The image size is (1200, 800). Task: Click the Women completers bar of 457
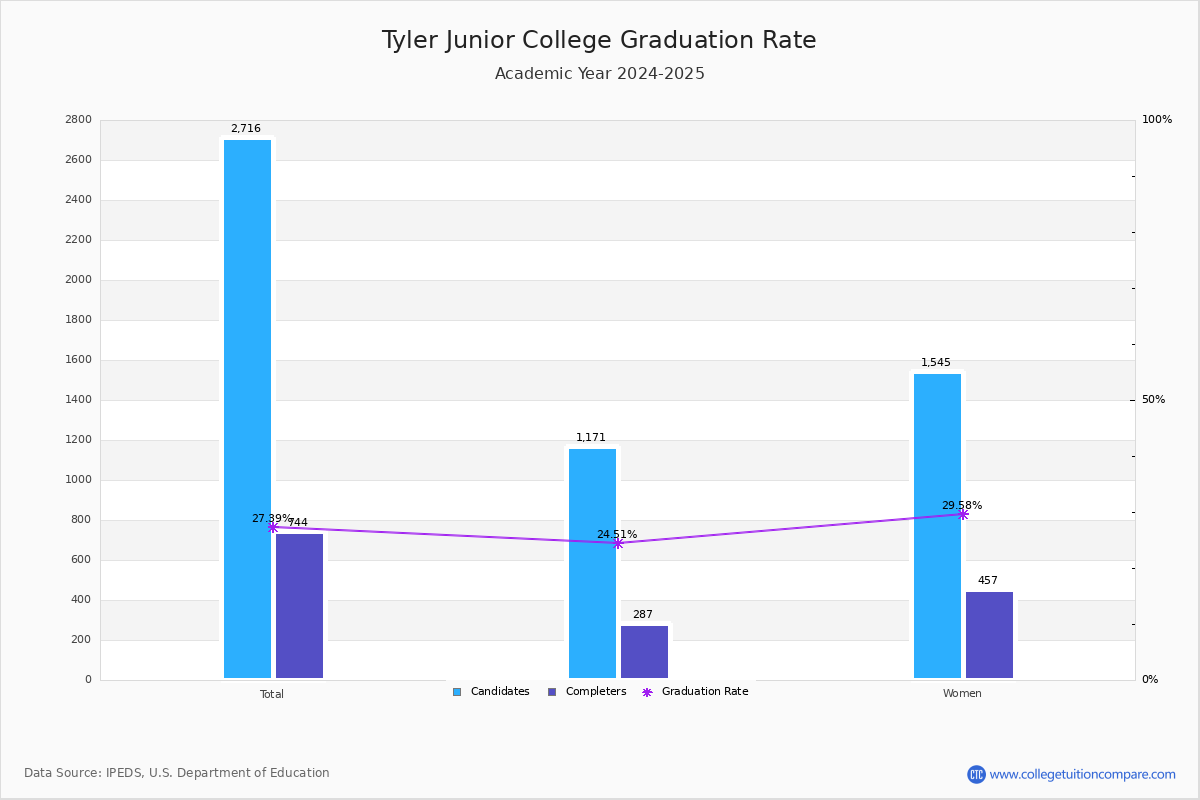(x=990, y=635)
